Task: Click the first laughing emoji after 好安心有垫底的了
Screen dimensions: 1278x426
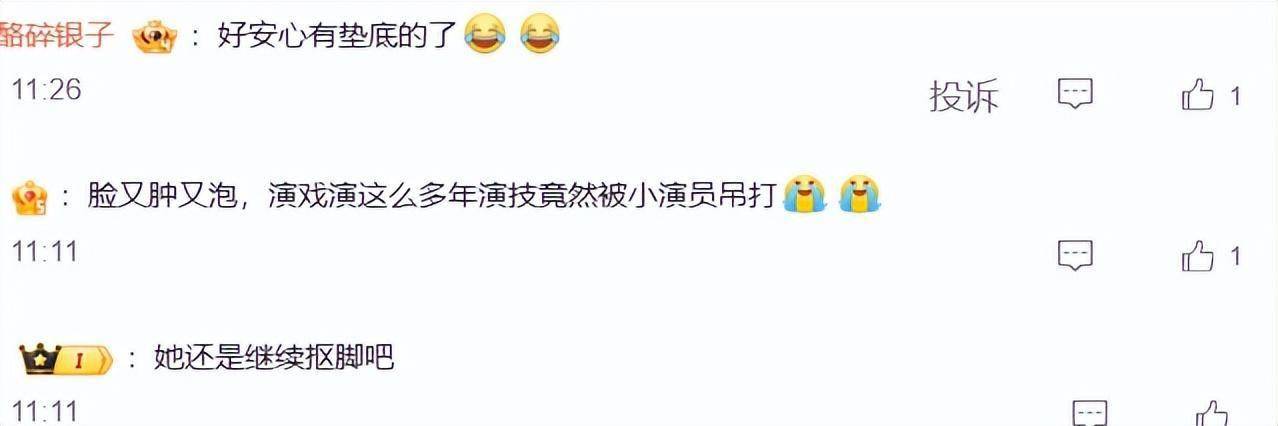Action: [x=486, y=36]
